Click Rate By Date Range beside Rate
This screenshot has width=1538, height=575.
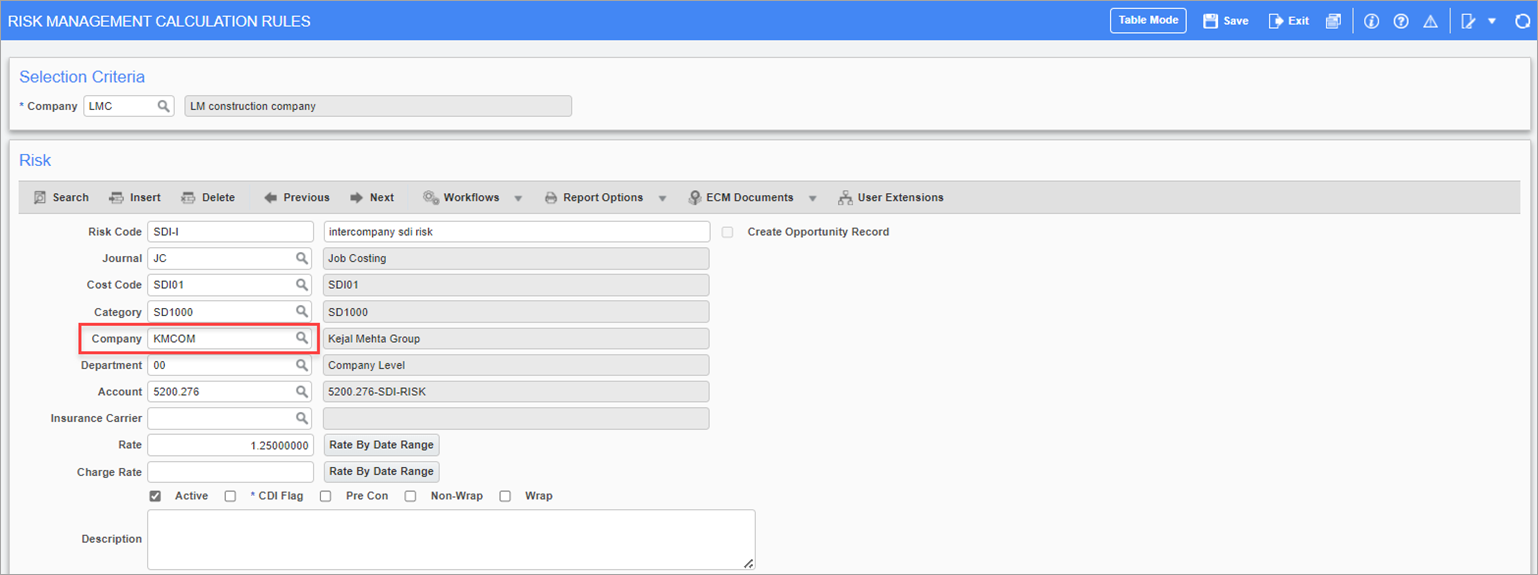click(381, 445)
